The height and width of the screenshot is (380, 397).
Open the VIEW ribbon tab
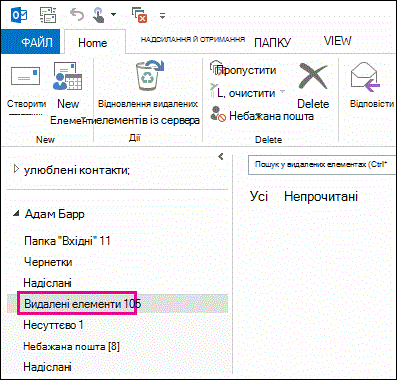pos(337,41)
